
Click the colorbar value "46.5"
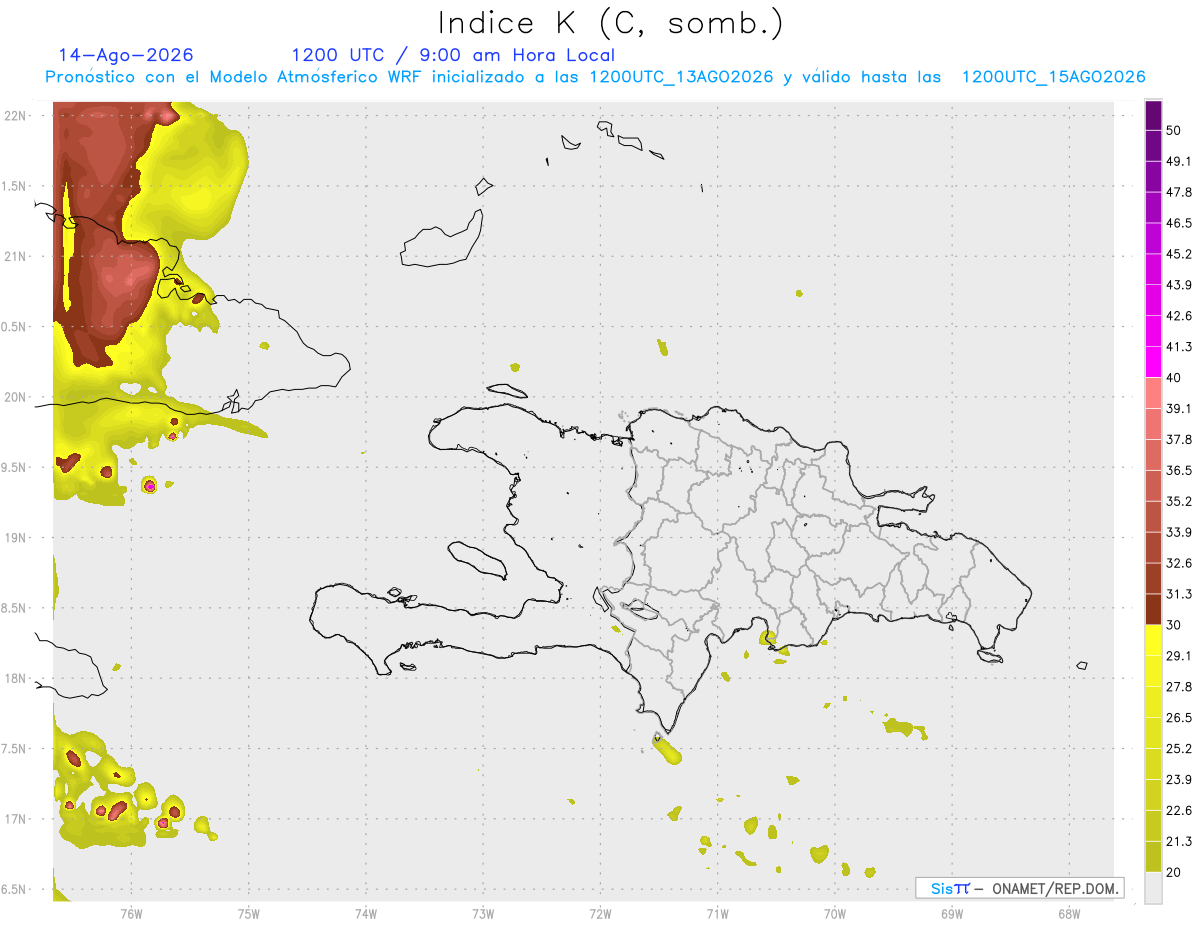1179,223
